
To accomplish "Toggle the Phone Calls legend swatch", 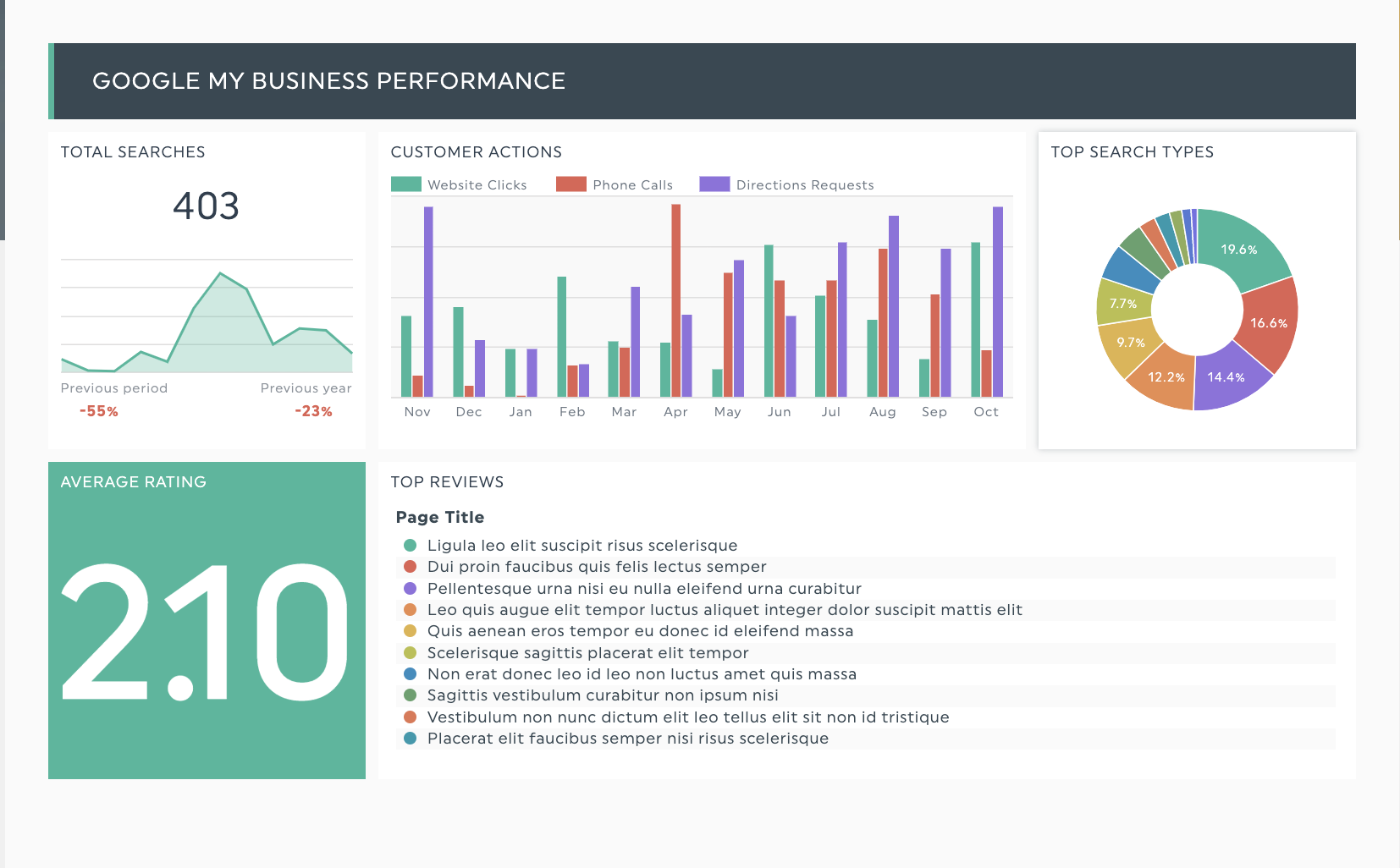I will (571, 184).
